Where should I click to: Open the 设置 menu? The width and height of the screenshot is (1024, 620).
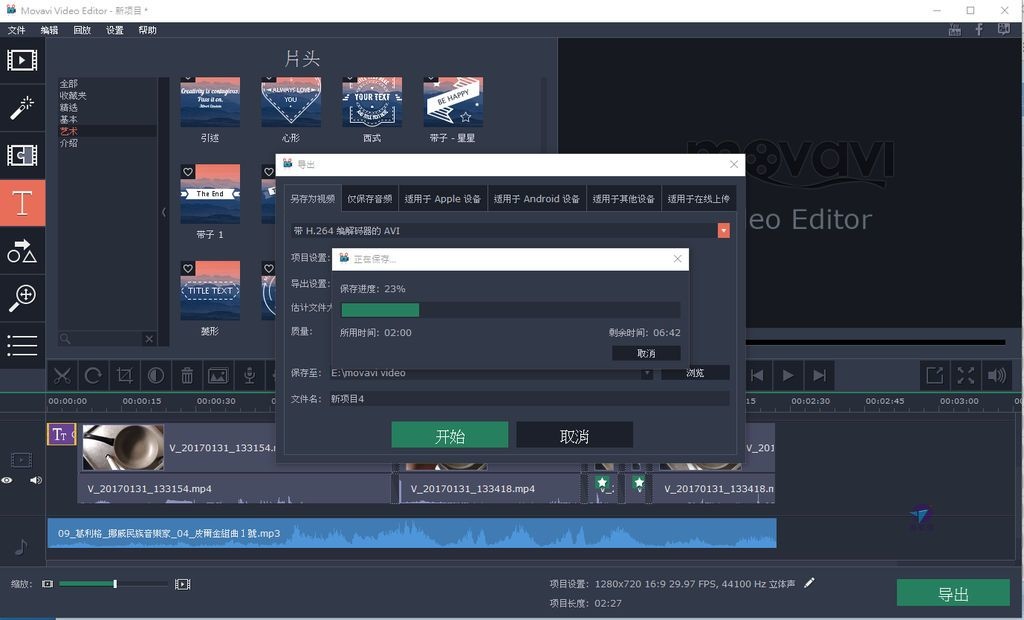[x=114, y=30]
